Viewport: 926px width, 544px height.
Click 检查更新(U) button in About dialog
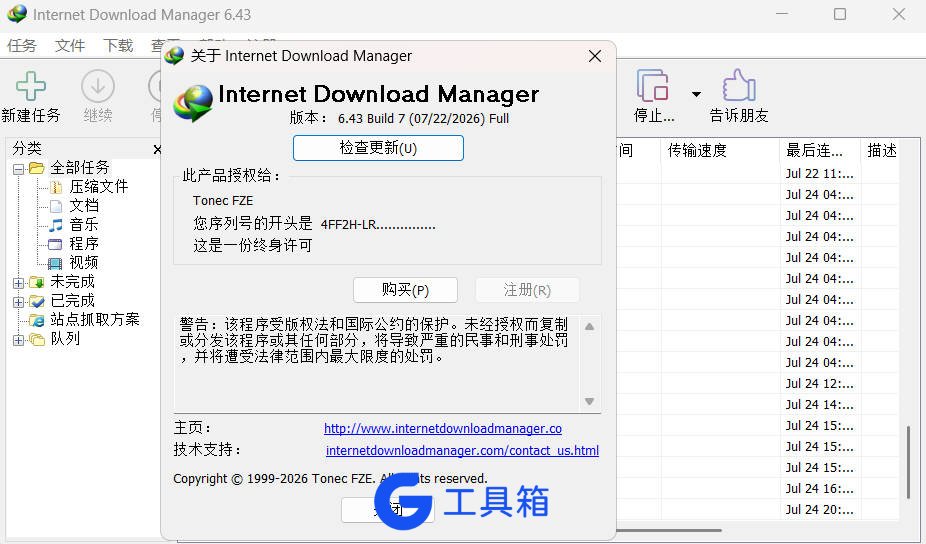pyautogui.click(x=379, y=148)
